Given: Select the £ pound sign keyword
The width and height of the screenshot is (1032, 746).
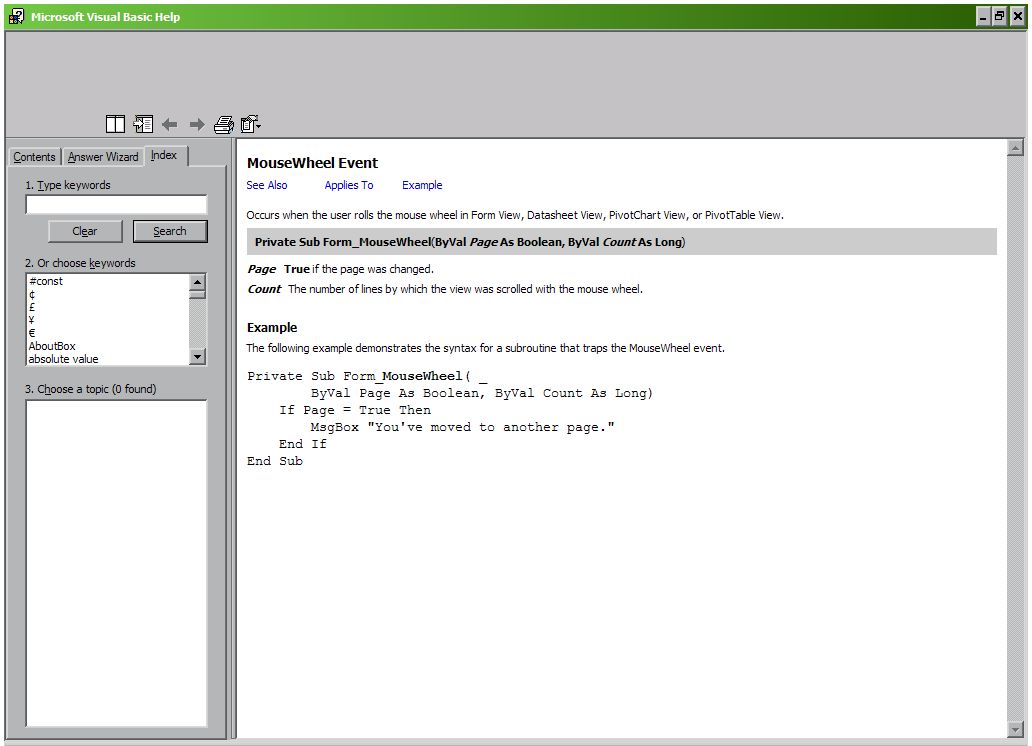Looking at the screenshot, I should 32,307.
